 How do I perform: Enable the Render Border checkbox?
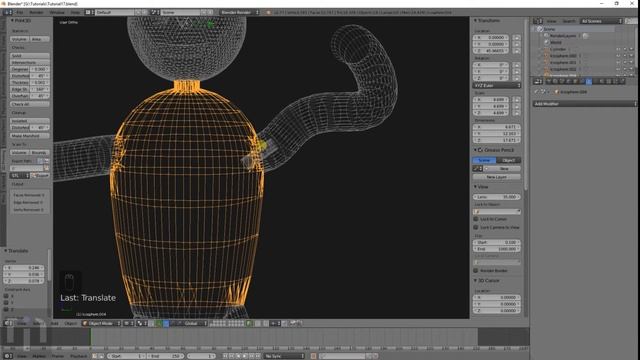[x=476, y=271]
